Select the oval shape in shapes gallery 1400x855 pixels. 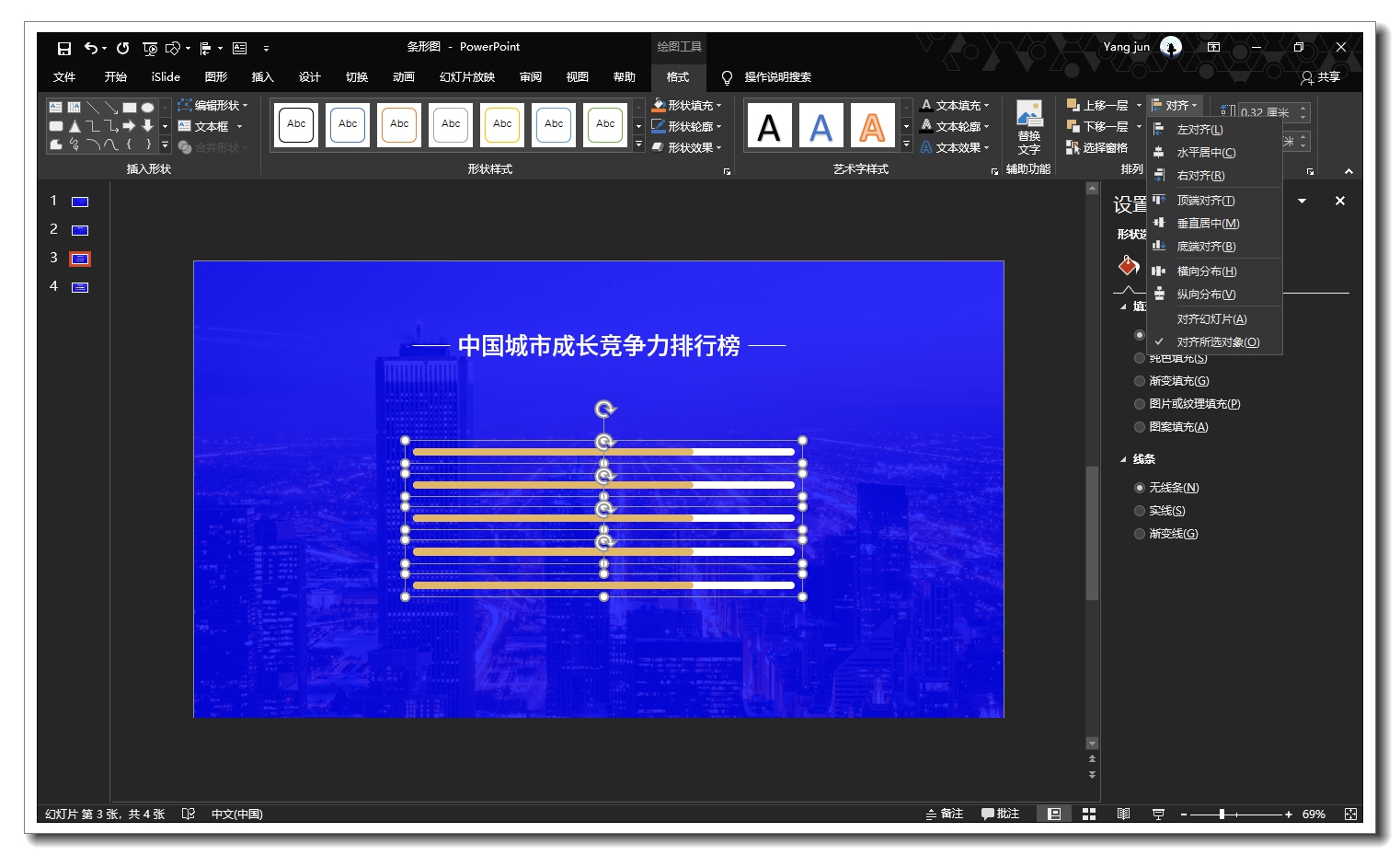tap(147, 107)
